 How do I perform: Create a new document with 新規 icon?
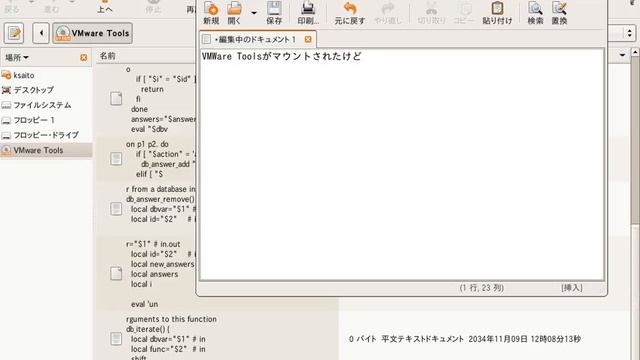(211, 13)
